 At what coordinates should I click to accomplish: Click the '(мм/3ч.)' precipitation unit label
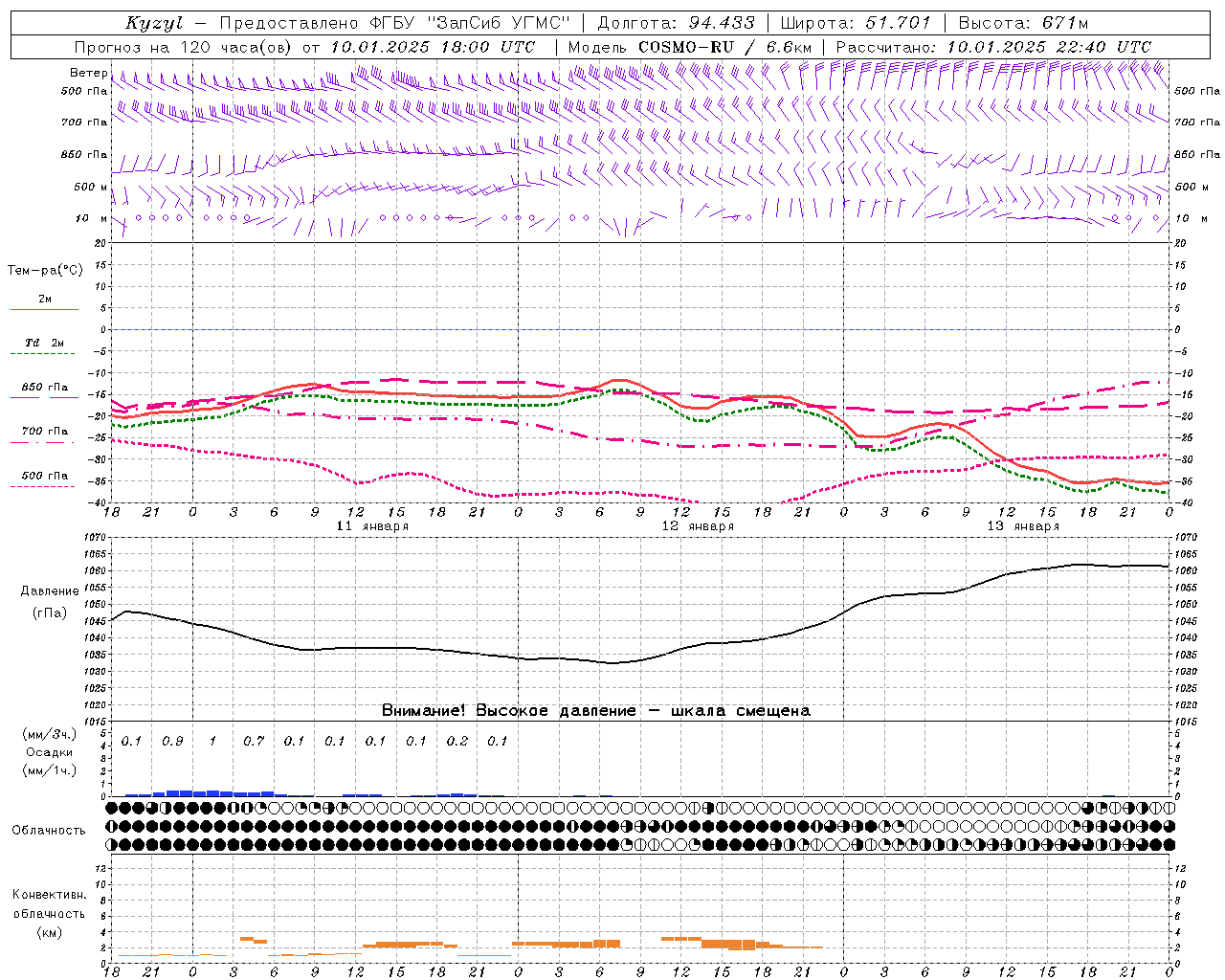click(x=49, y=735)
